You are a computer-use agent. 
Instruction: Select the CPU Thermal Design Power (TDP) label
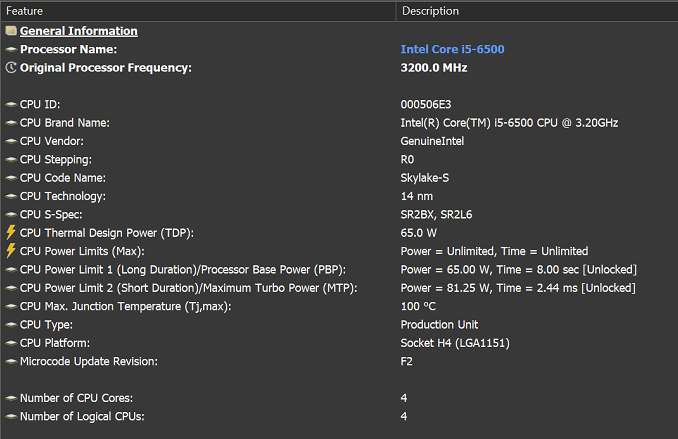[106, 233]
